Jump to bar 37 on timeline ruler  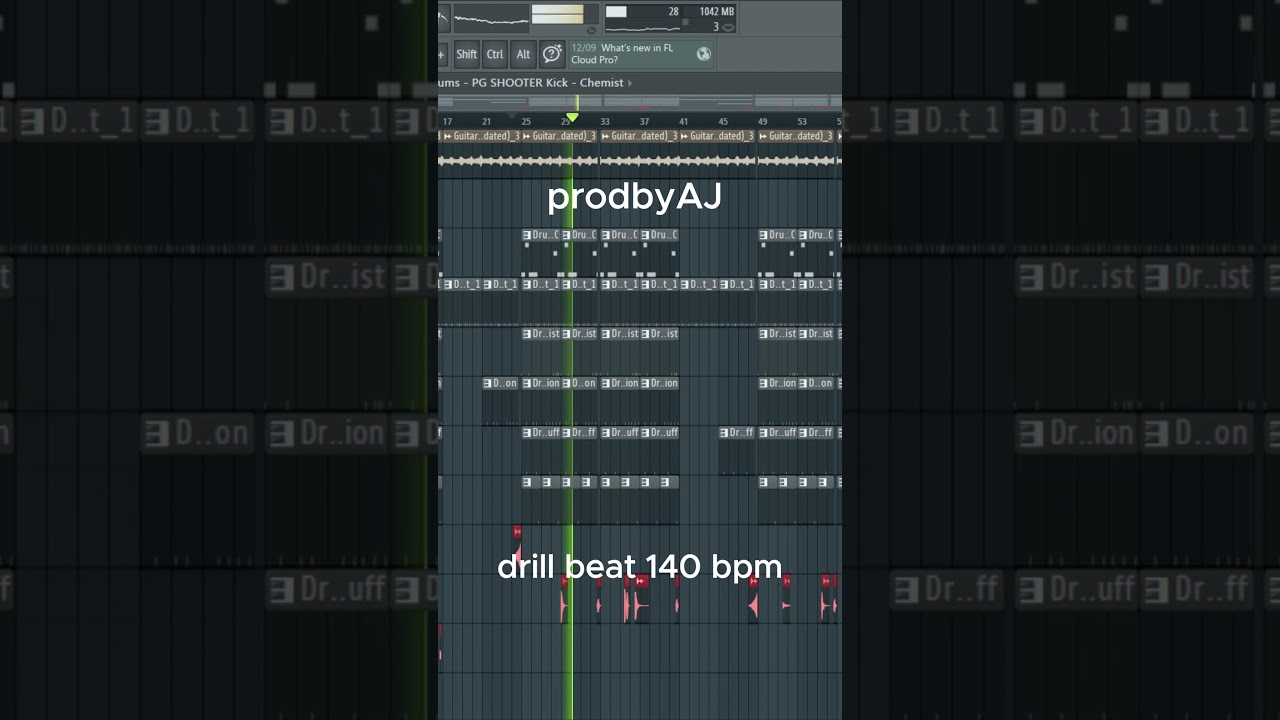(644, 122)
